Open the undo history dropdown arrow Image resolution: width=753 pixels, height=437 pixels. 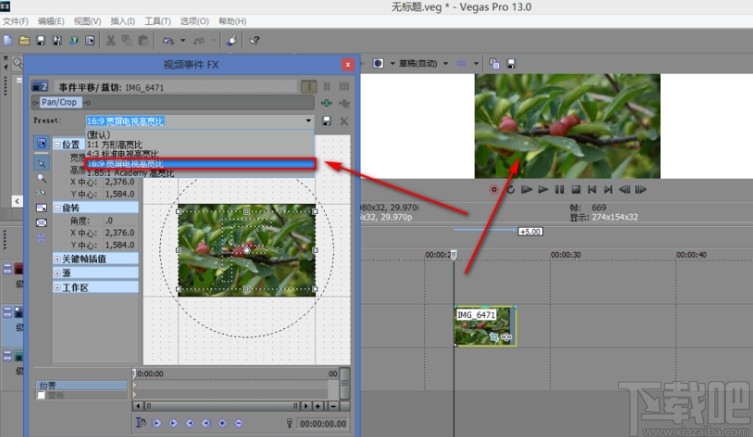click(x=183, y=41)
